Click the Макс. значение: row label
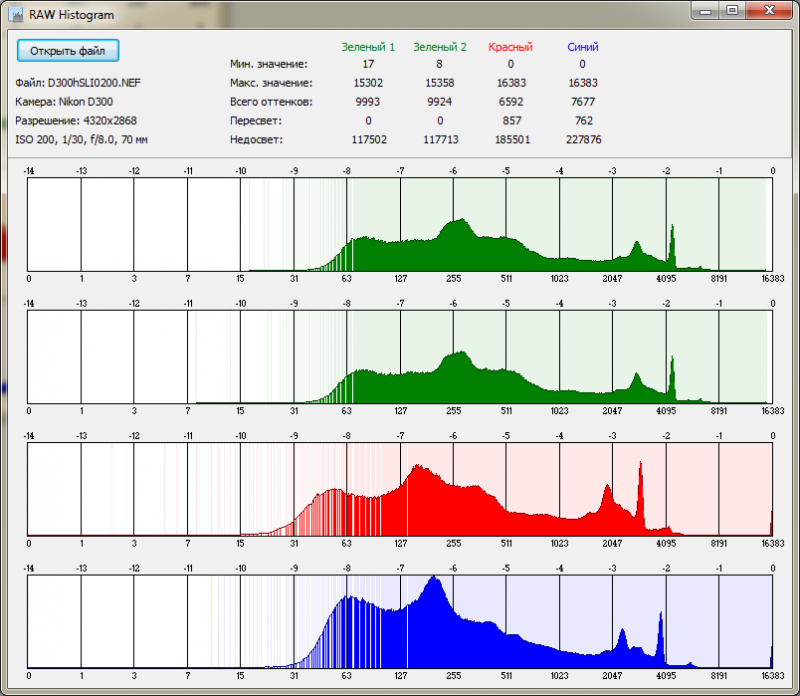 tap(271, 83)
